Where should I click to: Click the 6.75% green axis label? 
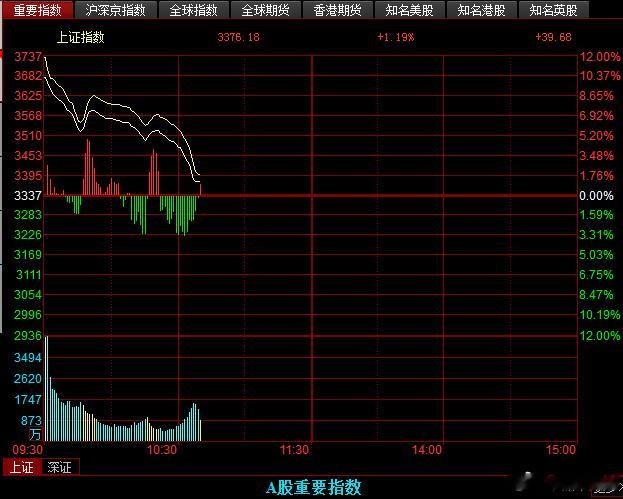pos(596,275)
